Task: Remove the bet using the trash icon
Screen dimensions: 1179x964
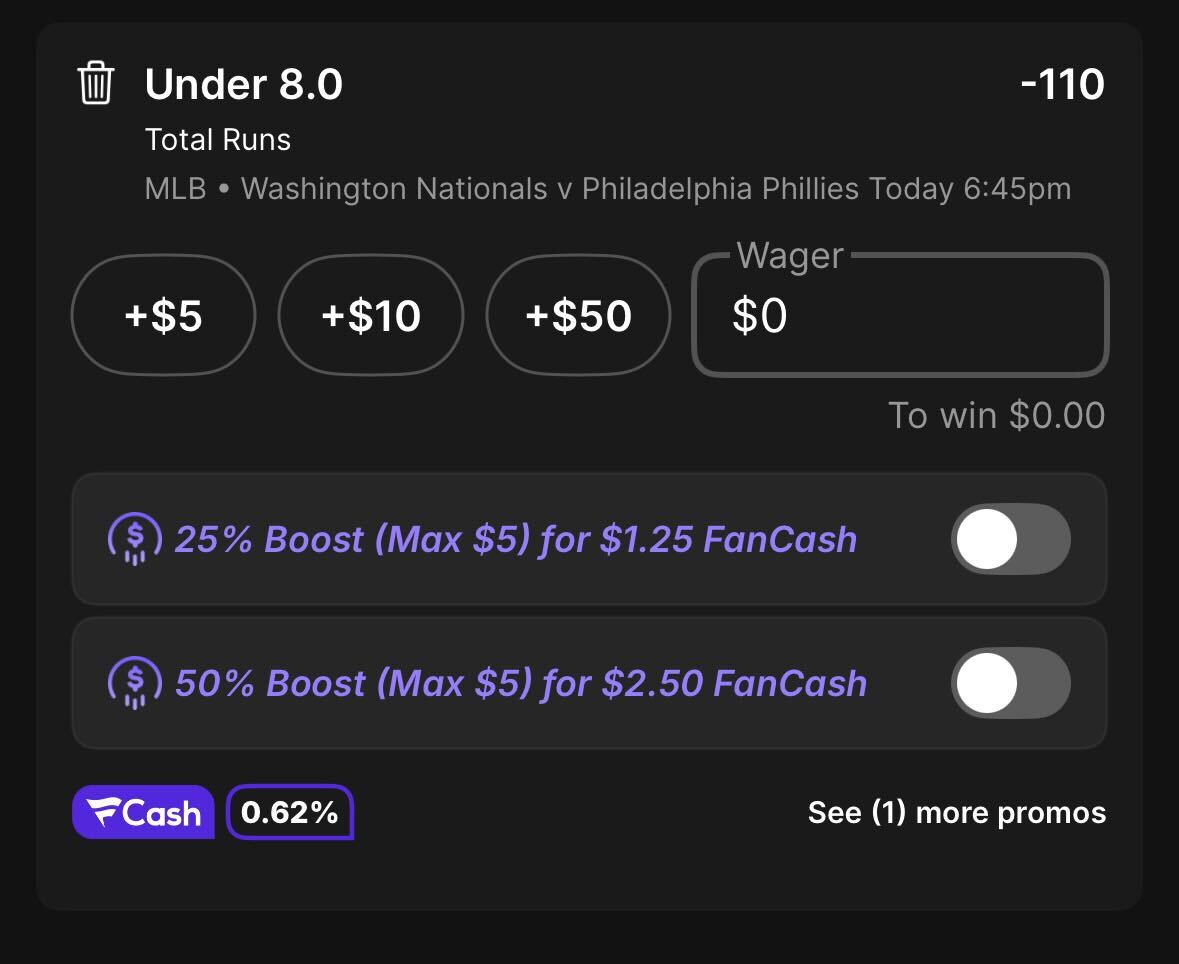Action: (x=95, y=83)
